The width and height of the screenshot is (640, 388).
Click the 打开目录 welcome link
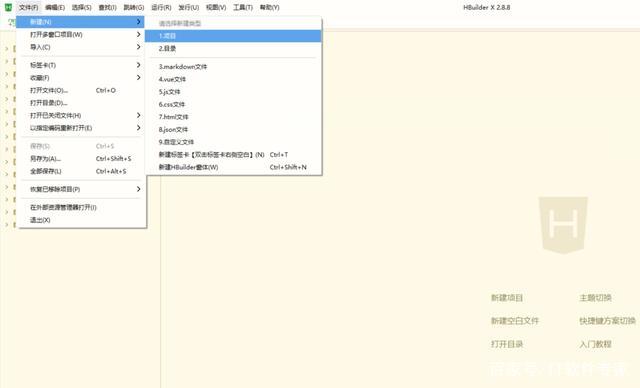[507, 344]
